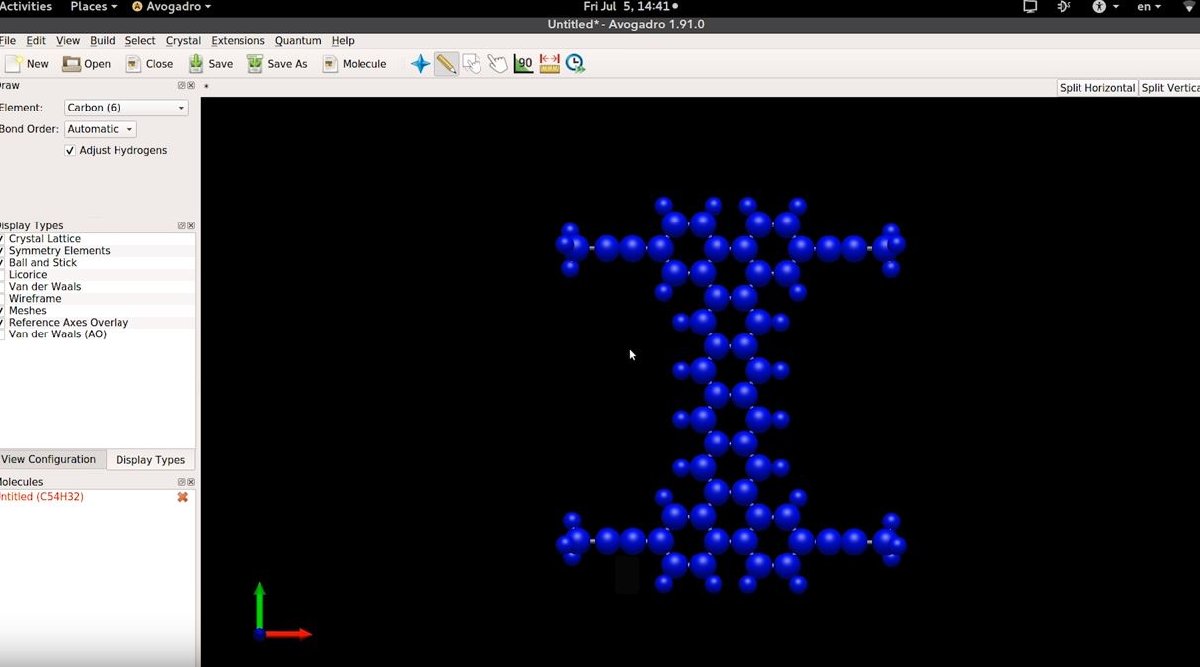Click the Molecule toolbar button
This screenshot has width=1200, height=667.
pyautogui.click(x=354, y=64)
